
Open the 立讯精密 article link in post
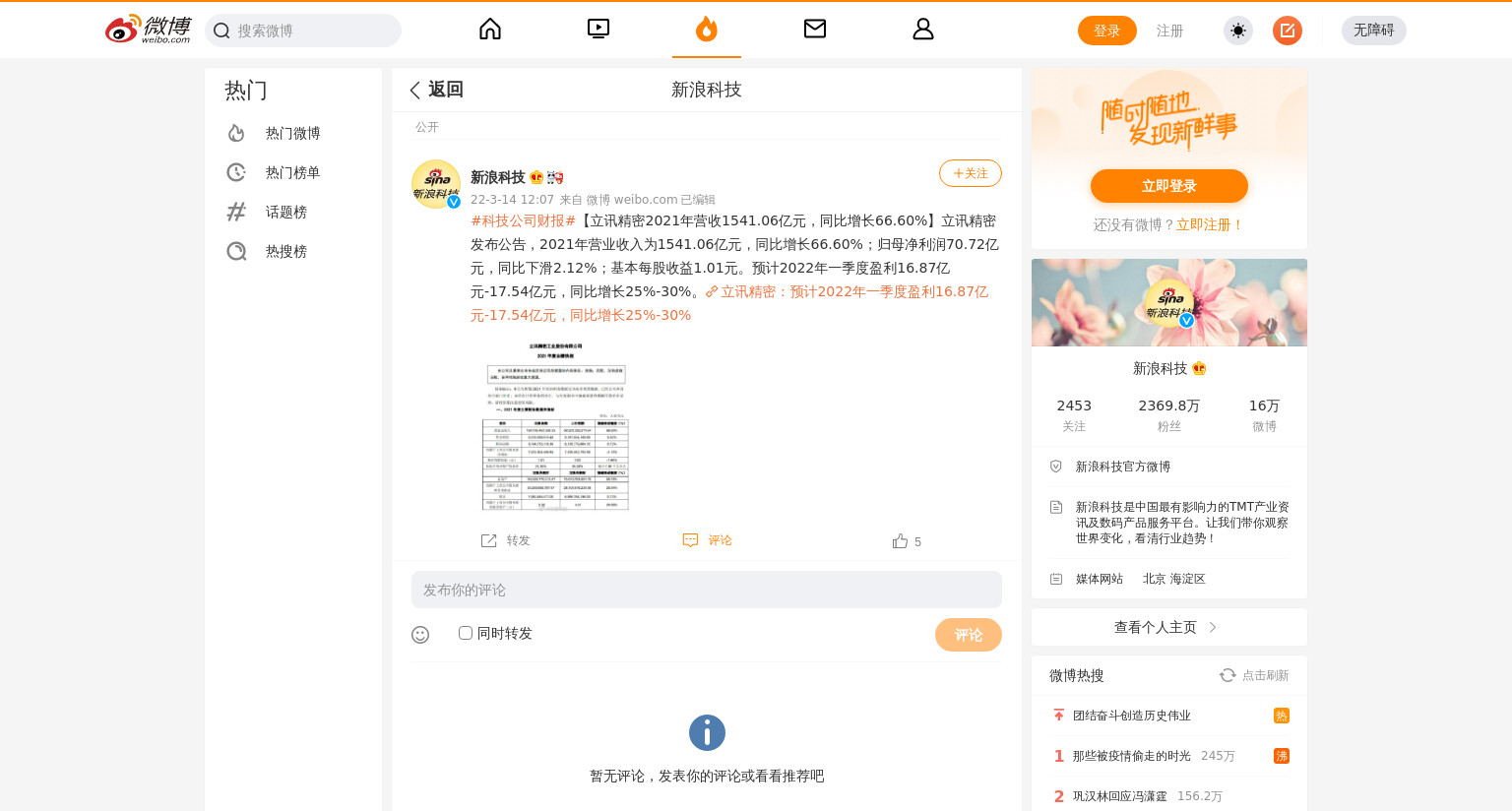click(x=729, y=303)
